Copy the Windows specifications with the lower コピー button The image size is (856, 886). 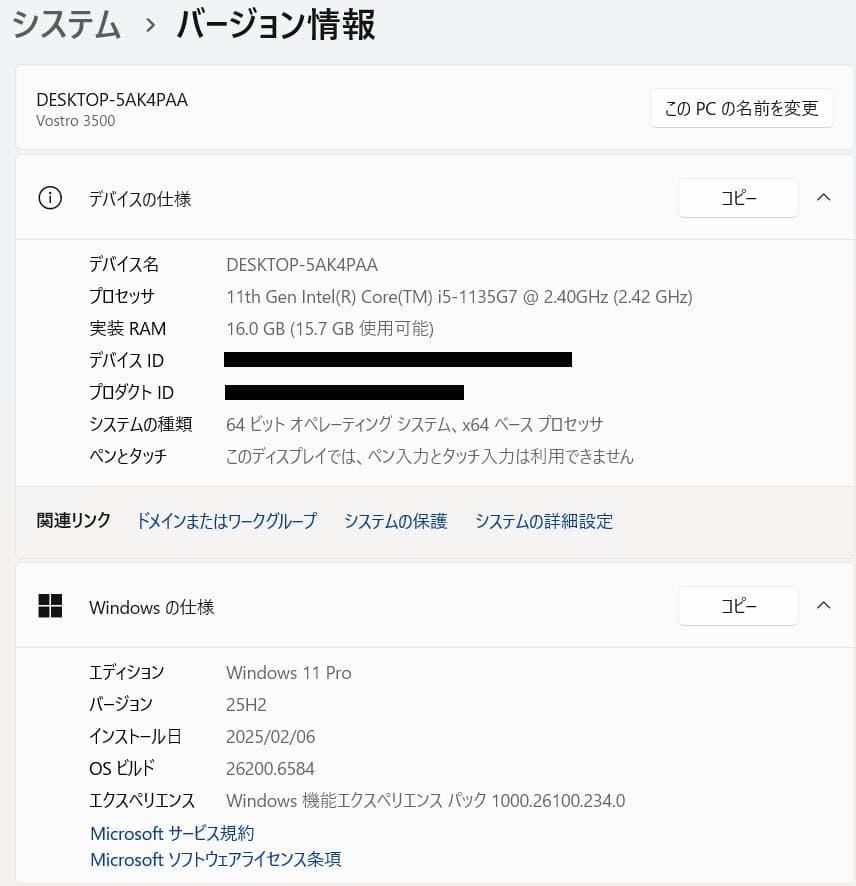[x=738, y=606]
